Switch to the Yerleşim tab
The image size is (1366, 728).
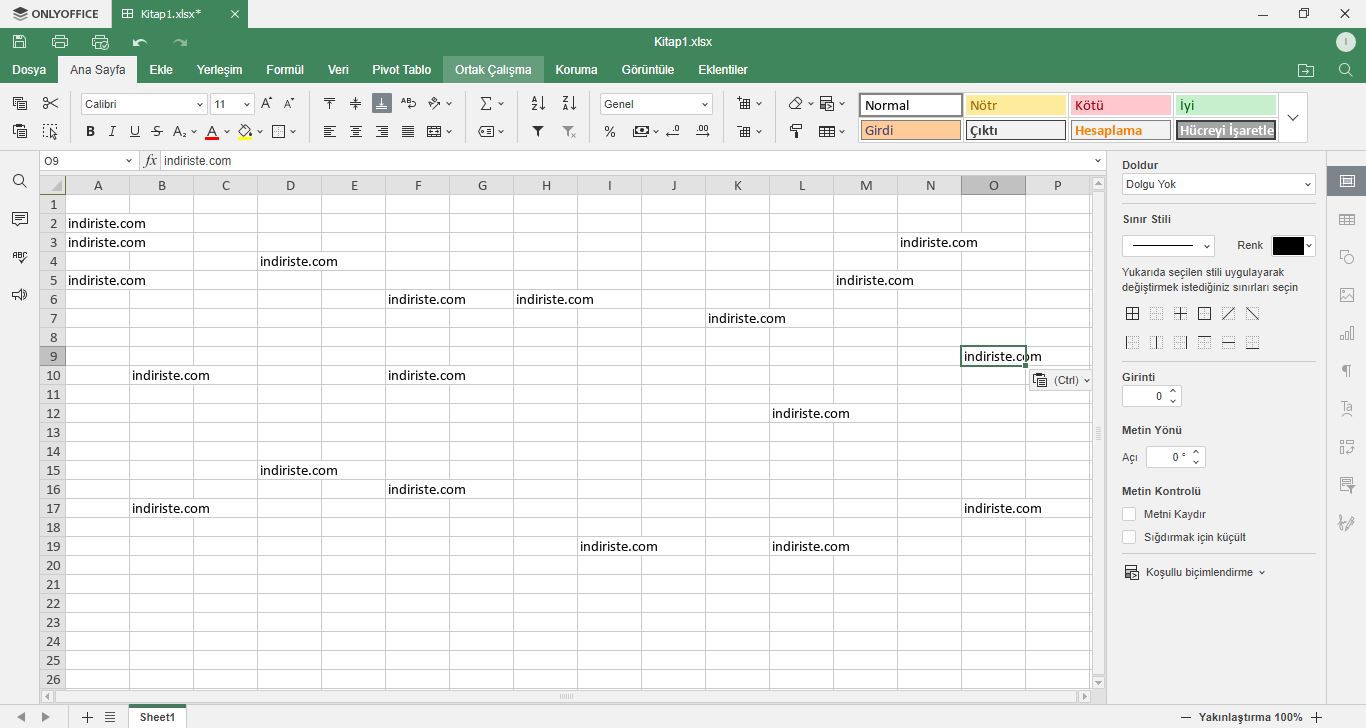point(219,70)
